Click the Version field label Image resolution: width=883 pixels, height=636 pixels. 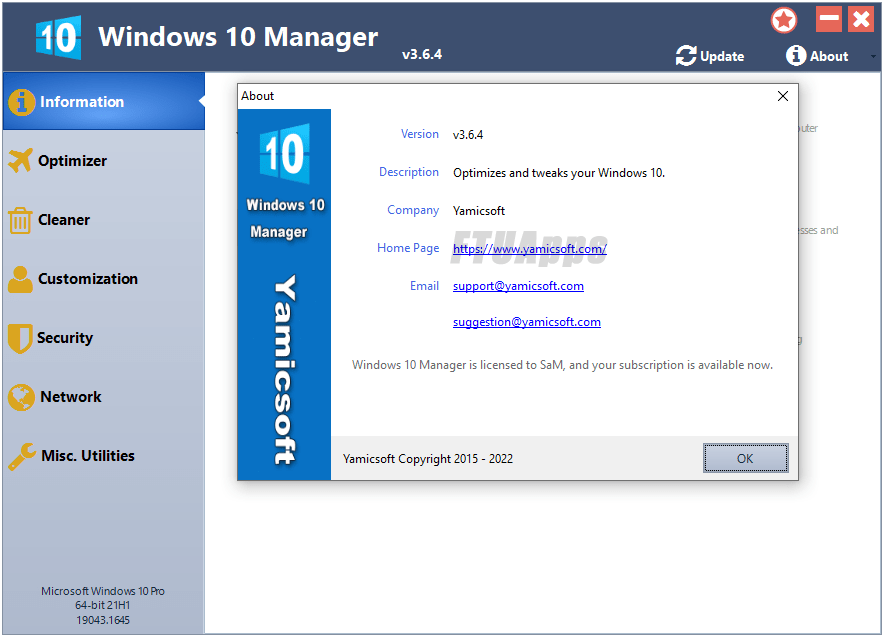[x=420, y=134]
